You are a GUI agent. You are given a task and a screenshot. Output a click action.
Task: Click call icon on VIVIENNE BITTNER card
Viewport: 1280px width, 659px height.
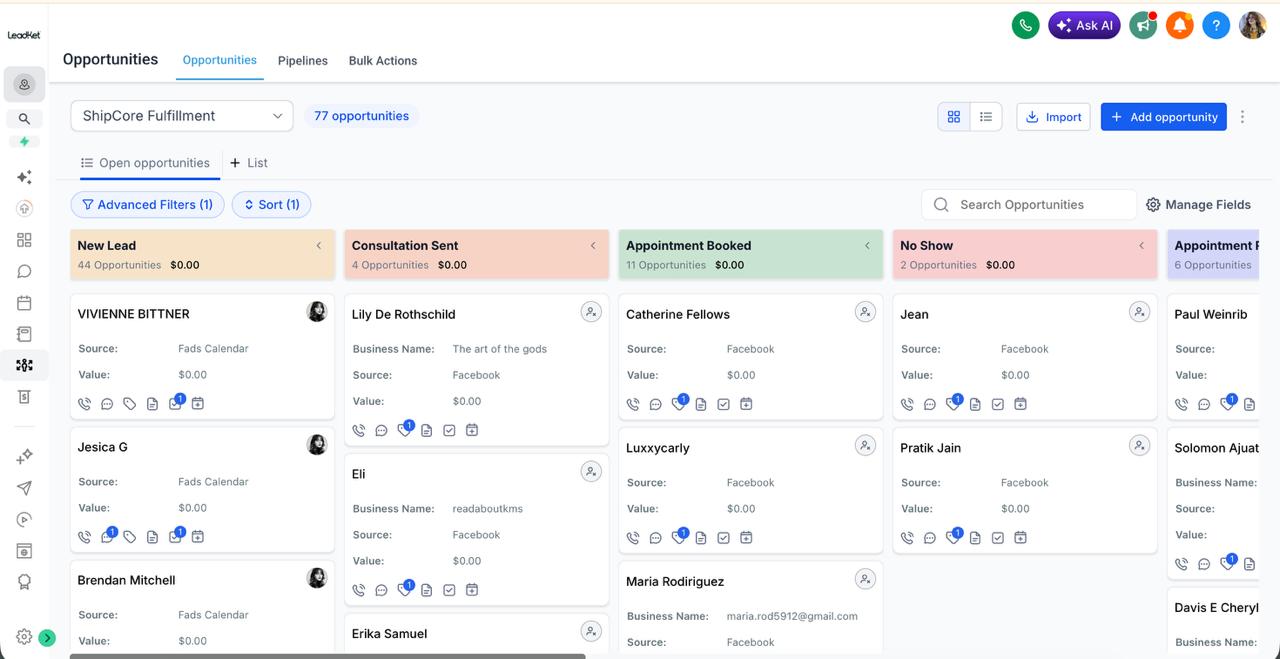(84, 404)
